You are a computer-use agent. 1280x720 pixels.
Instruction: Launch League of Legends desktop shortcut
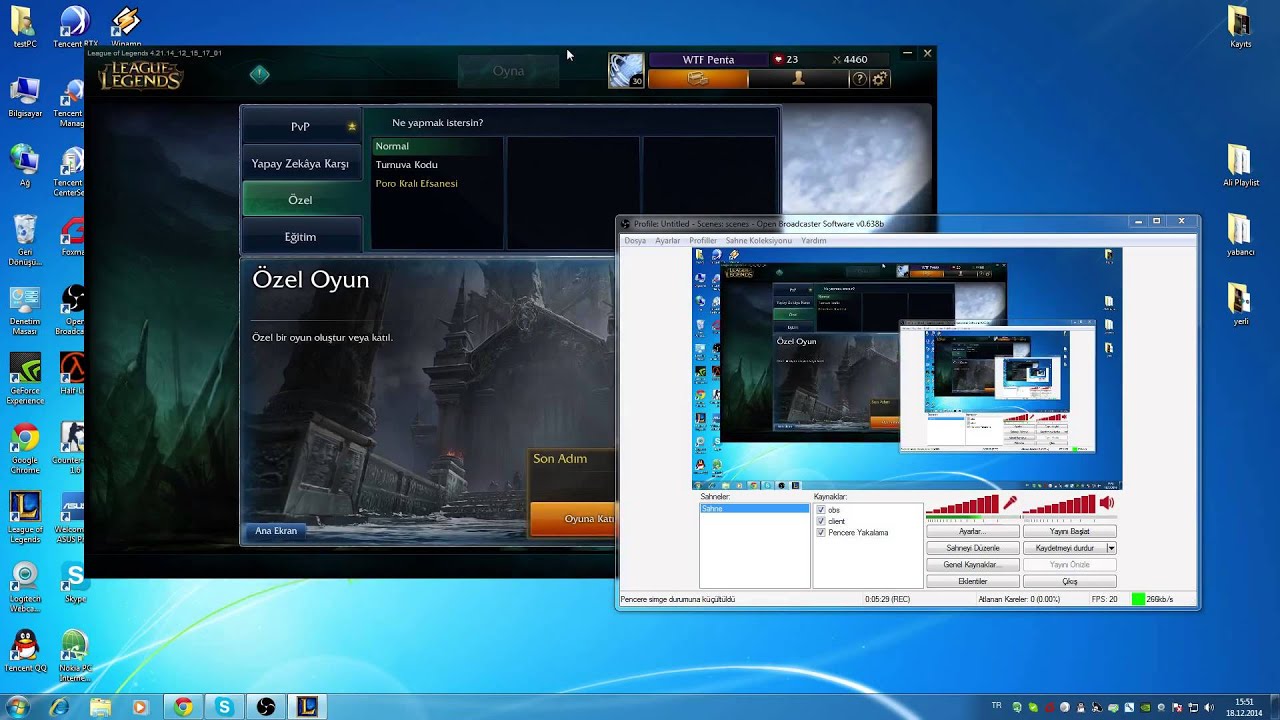click(x=25, y=517)
